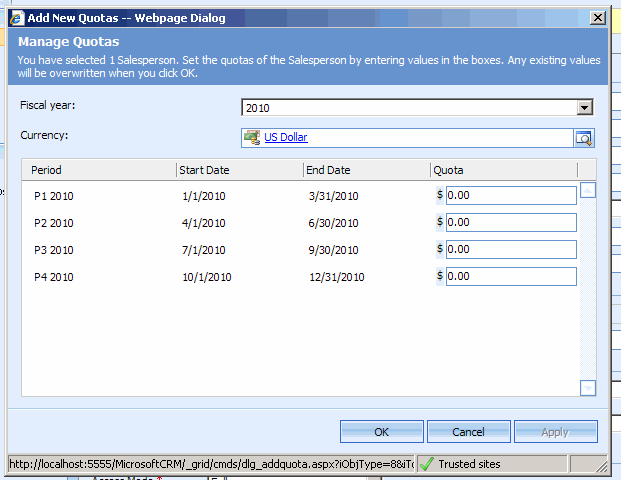Open the Fiscal year dropdown

[584, 107]
